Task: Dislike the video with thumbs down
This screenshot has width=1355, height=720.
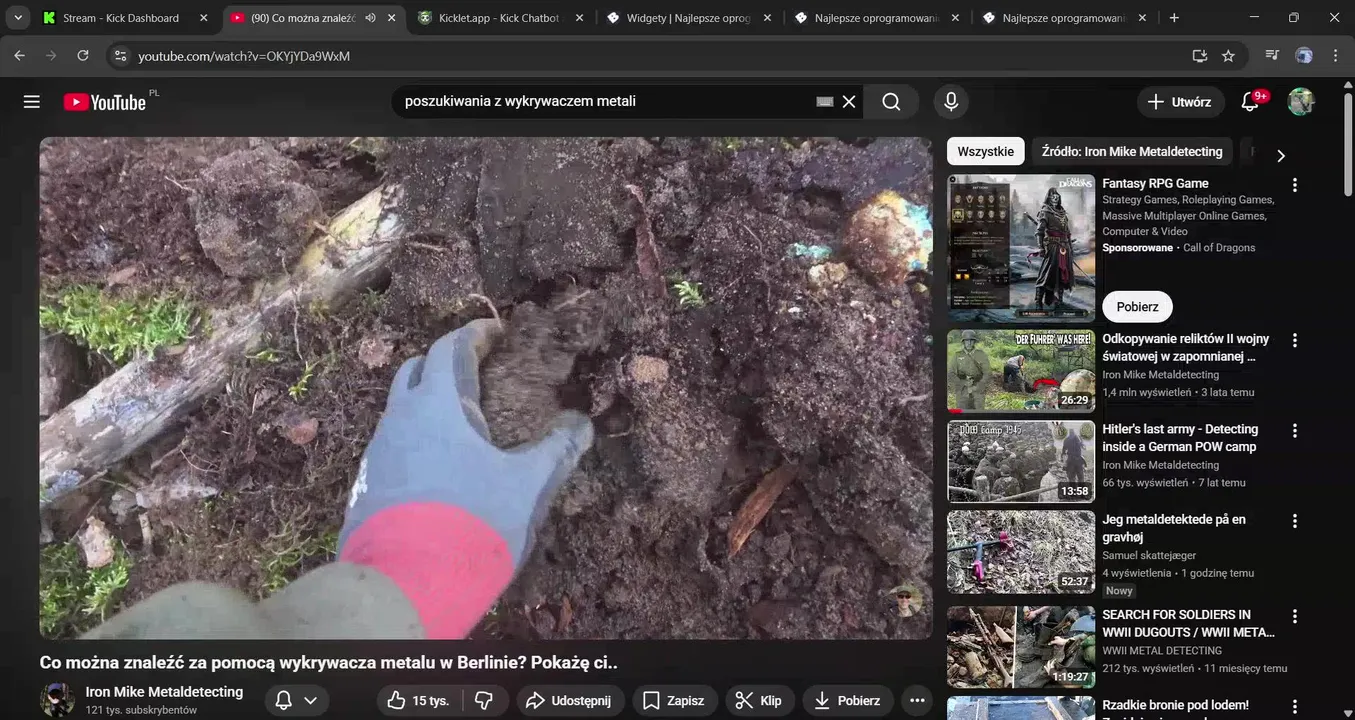Action: 485,701
